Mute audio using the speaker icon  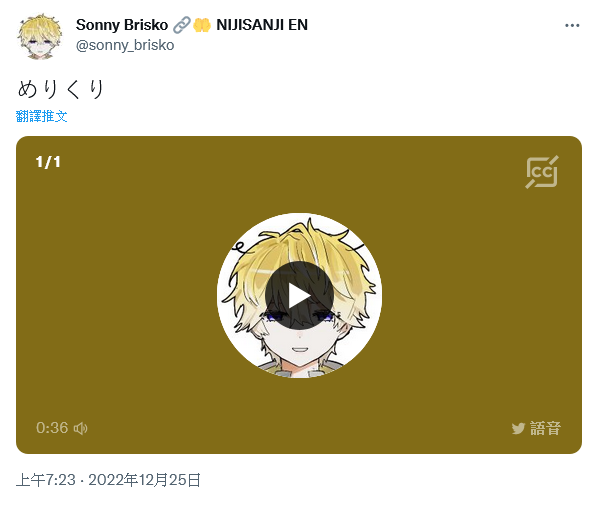point(80,428)
